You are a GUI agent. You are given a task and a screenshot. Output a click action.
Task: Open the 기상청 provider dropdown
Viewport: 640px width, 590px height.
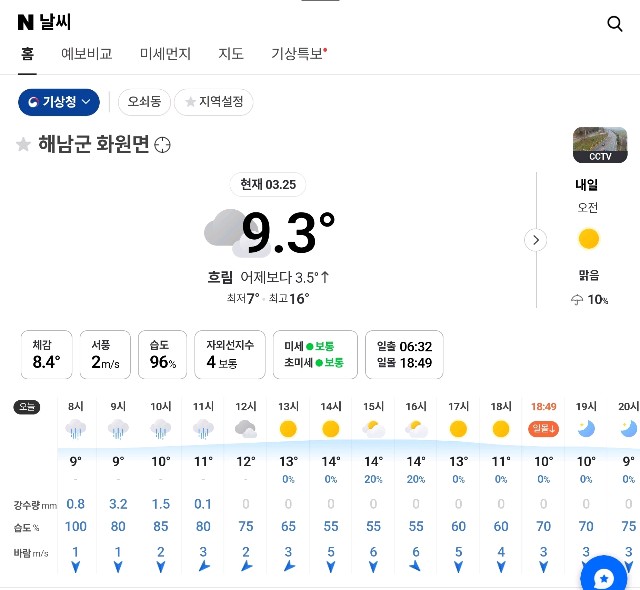click(59, 102)
